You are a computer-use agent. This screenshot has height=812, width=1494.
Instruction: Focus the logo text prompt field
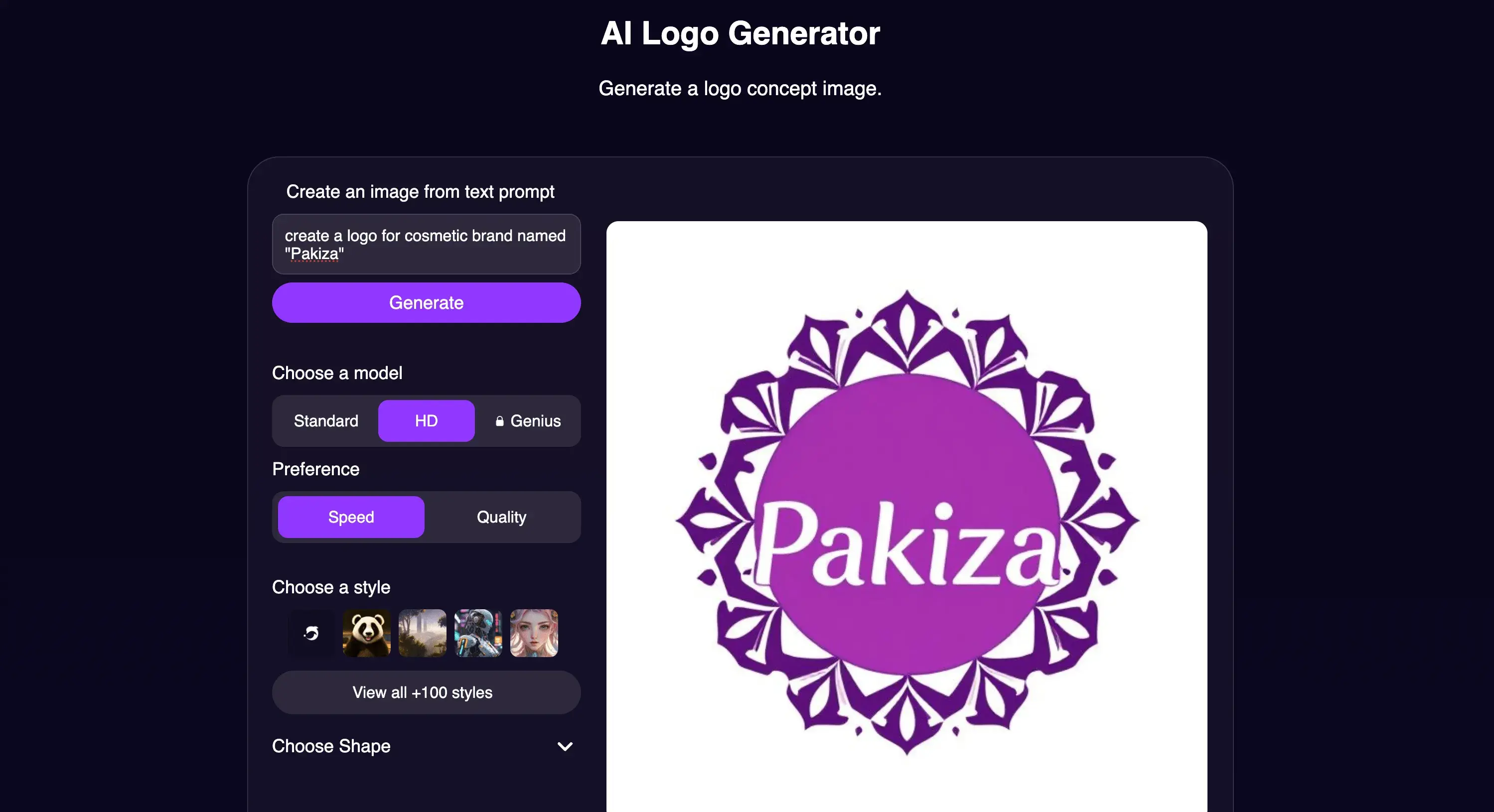[x=426, y=244]
